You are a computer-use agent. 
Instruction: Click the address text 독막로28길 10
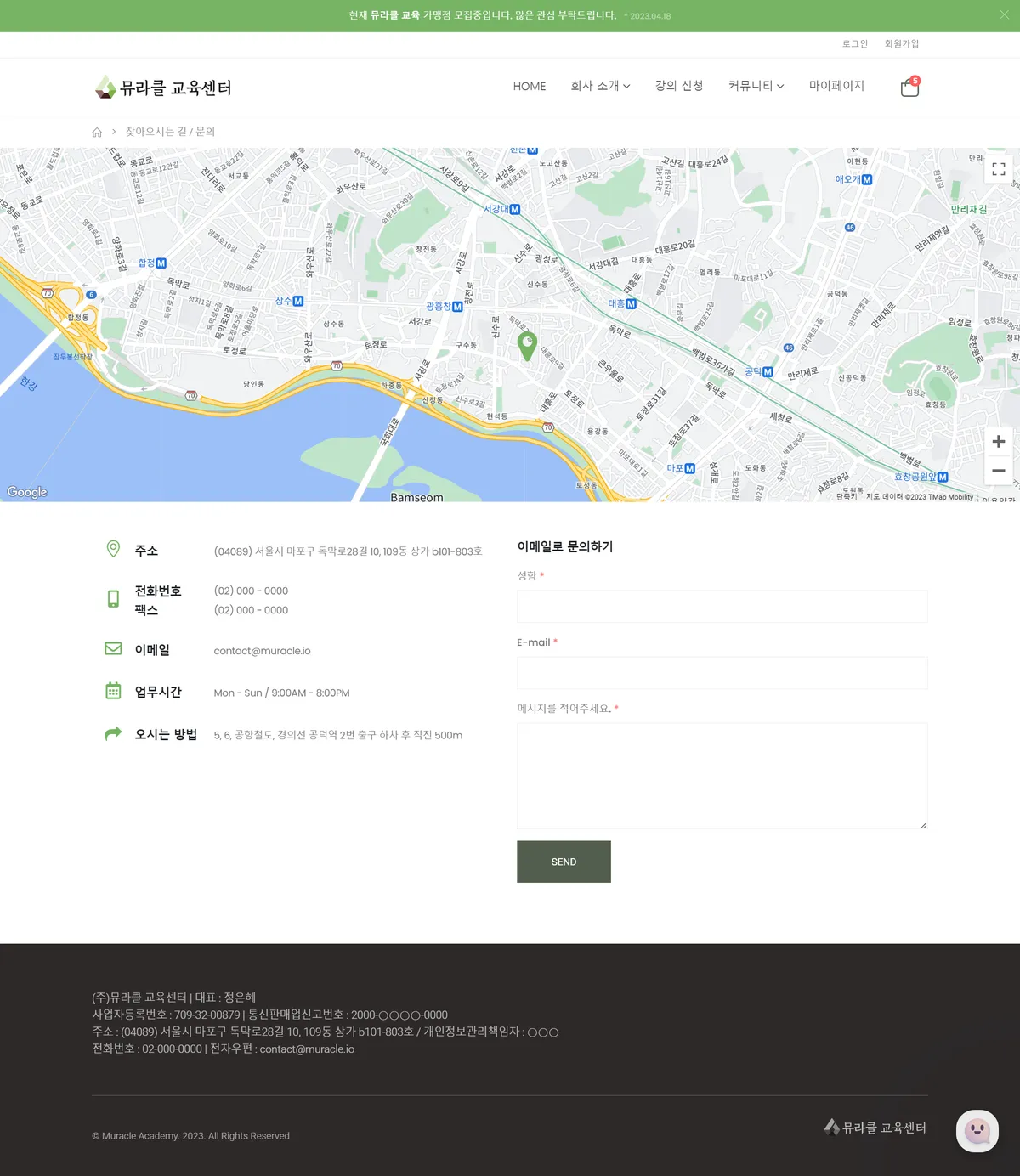tap(347, 551)
